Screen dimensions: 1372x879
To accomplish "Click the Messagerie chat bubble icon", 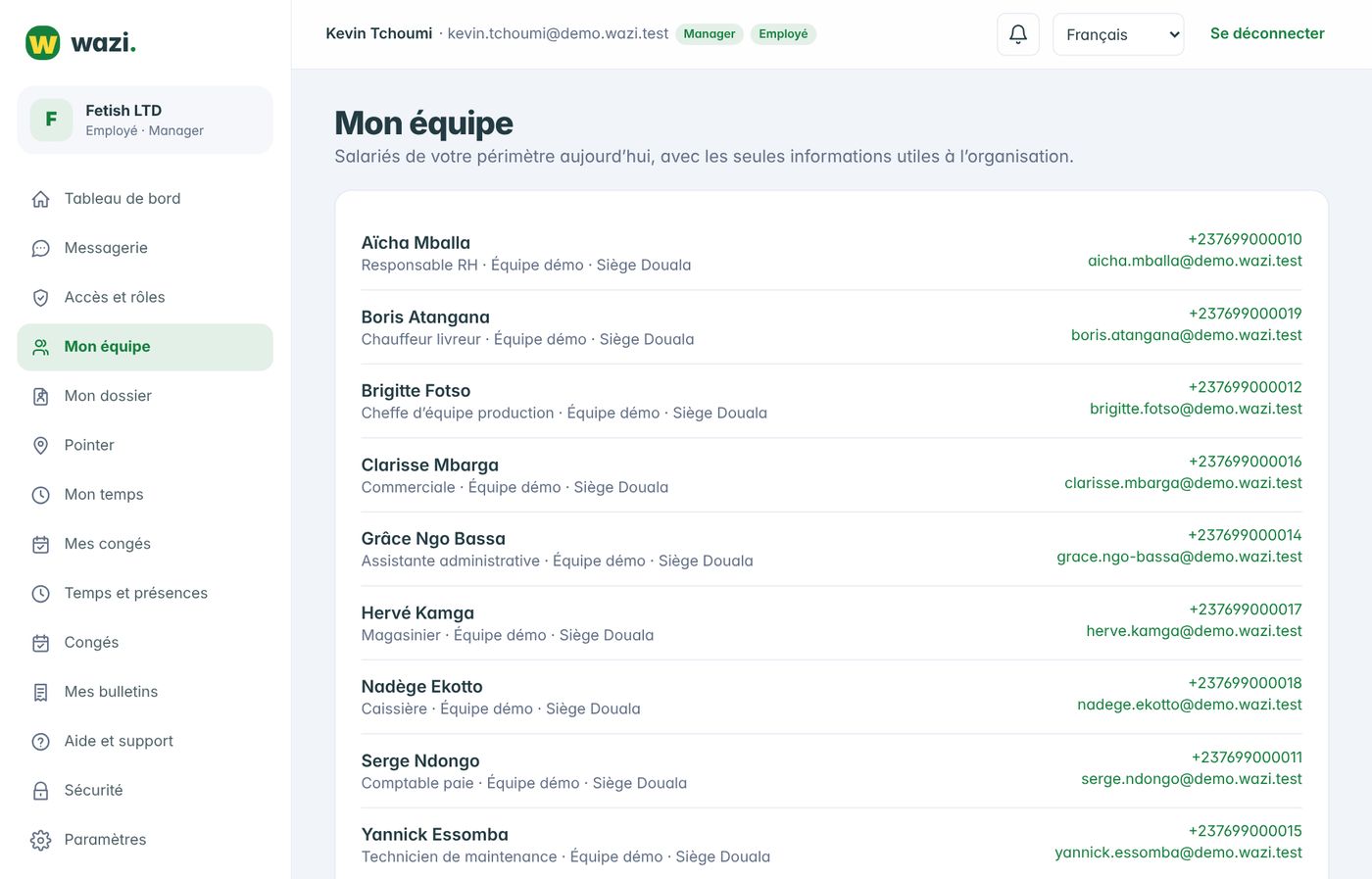I will coord(40,249).
